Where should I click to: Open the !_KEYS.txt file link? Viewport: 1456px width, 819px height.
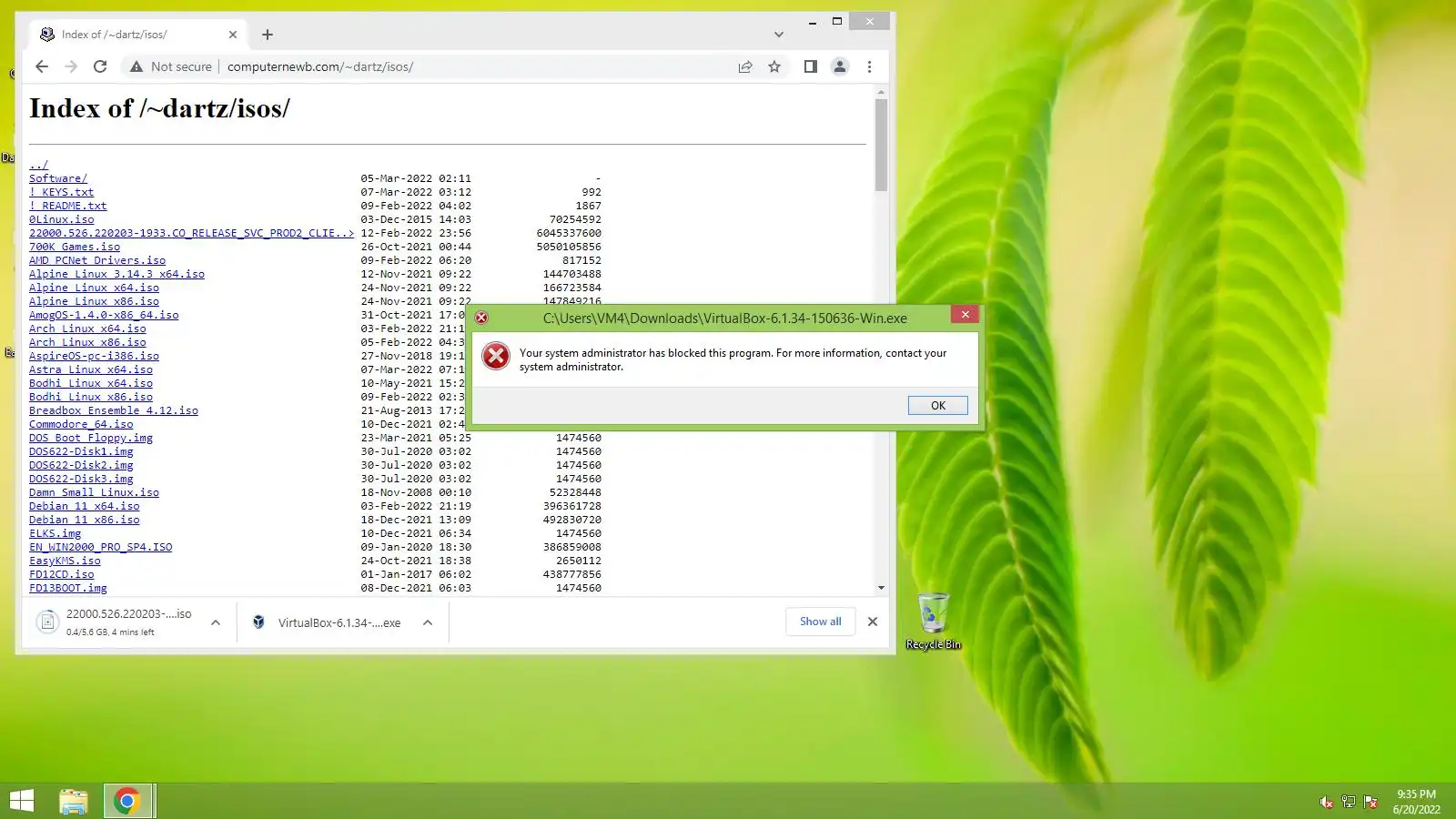[61, 192]
